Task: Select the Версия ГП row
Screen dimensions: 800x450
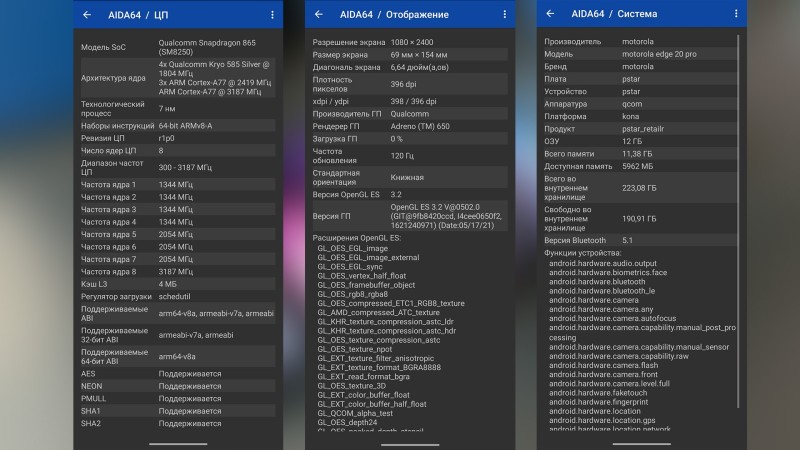Action: pos(410,216)
